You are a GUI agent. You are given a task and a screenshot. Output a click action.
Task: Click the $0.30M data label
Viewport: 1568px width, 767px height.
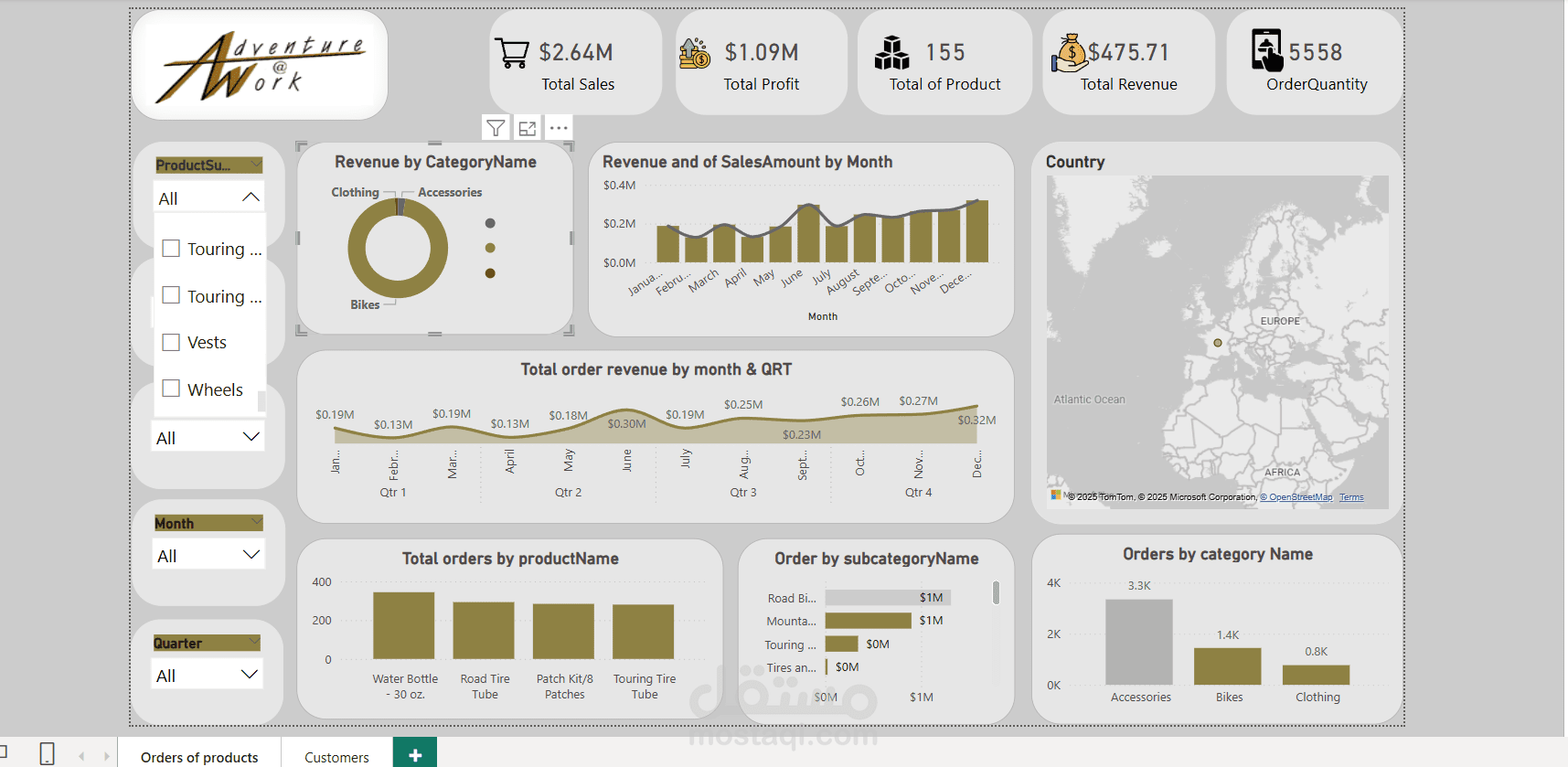click(x=627, y=423)
